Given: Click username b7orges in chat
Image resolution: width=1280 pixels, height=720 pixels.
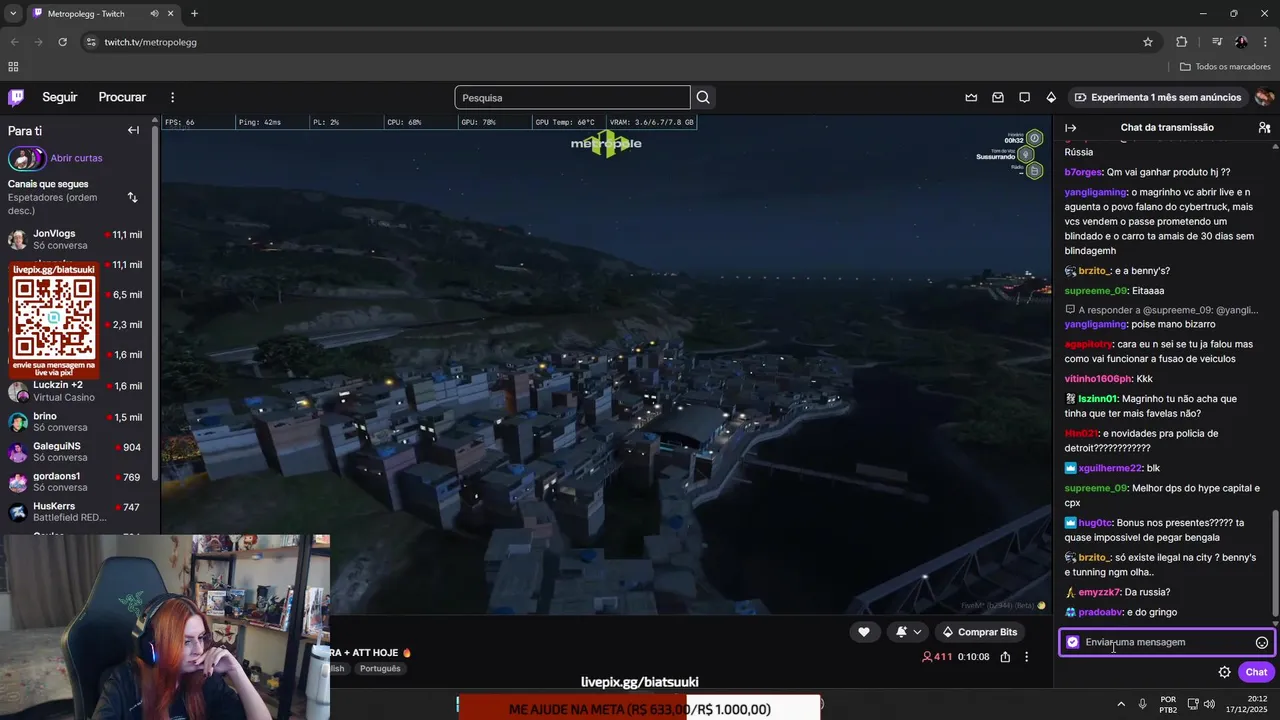Looking at the screenshot, I should [1083, 172].
